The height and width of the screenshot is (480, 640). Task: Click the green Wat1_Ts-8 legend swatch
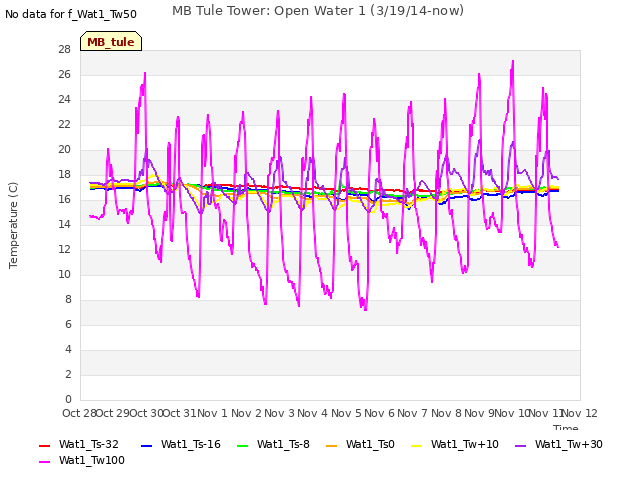pyautogui.click(x=242, y=445)
